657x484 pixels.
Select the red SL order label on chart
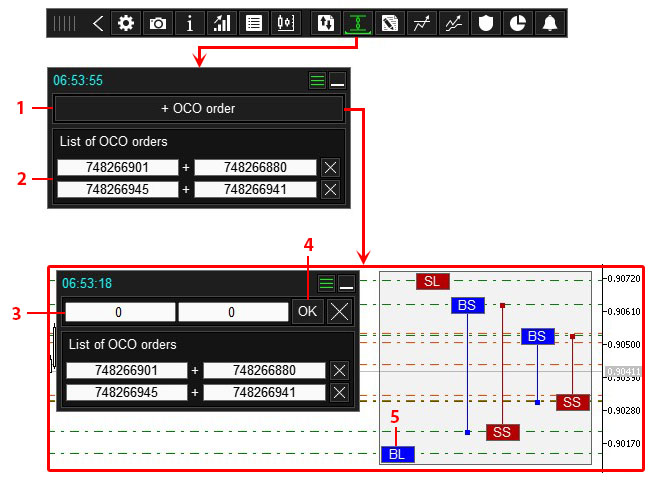[x=432, y=281]
